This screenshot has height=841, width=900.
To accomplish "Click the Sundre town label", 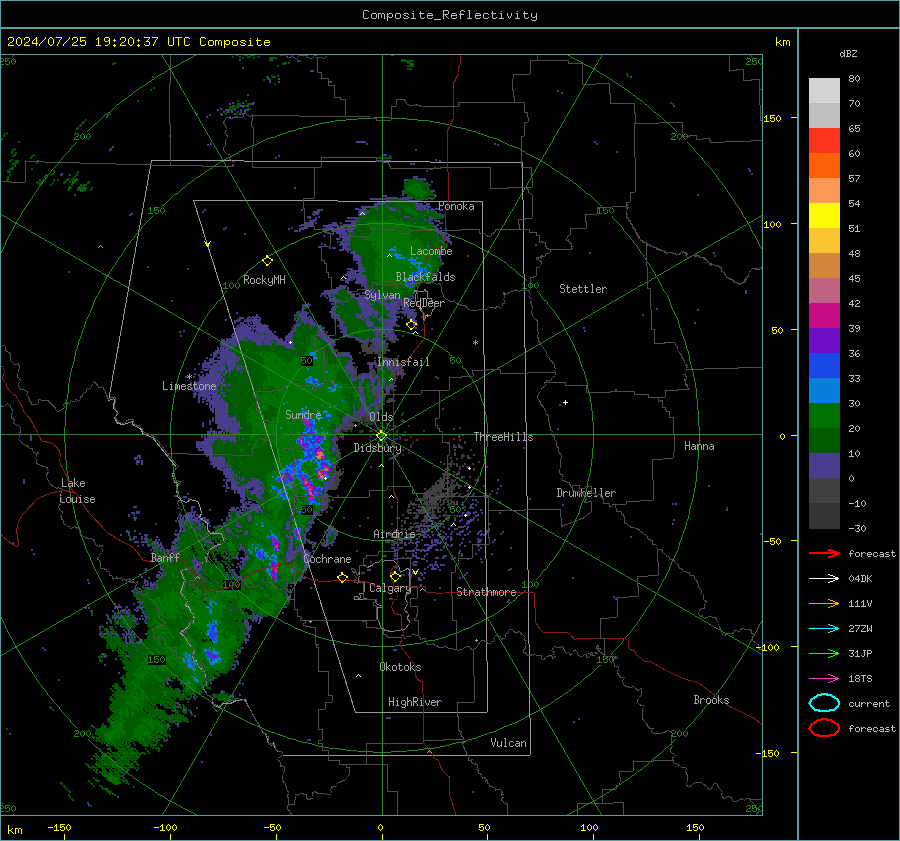I will pyautogui.click(x=303, y=414).
